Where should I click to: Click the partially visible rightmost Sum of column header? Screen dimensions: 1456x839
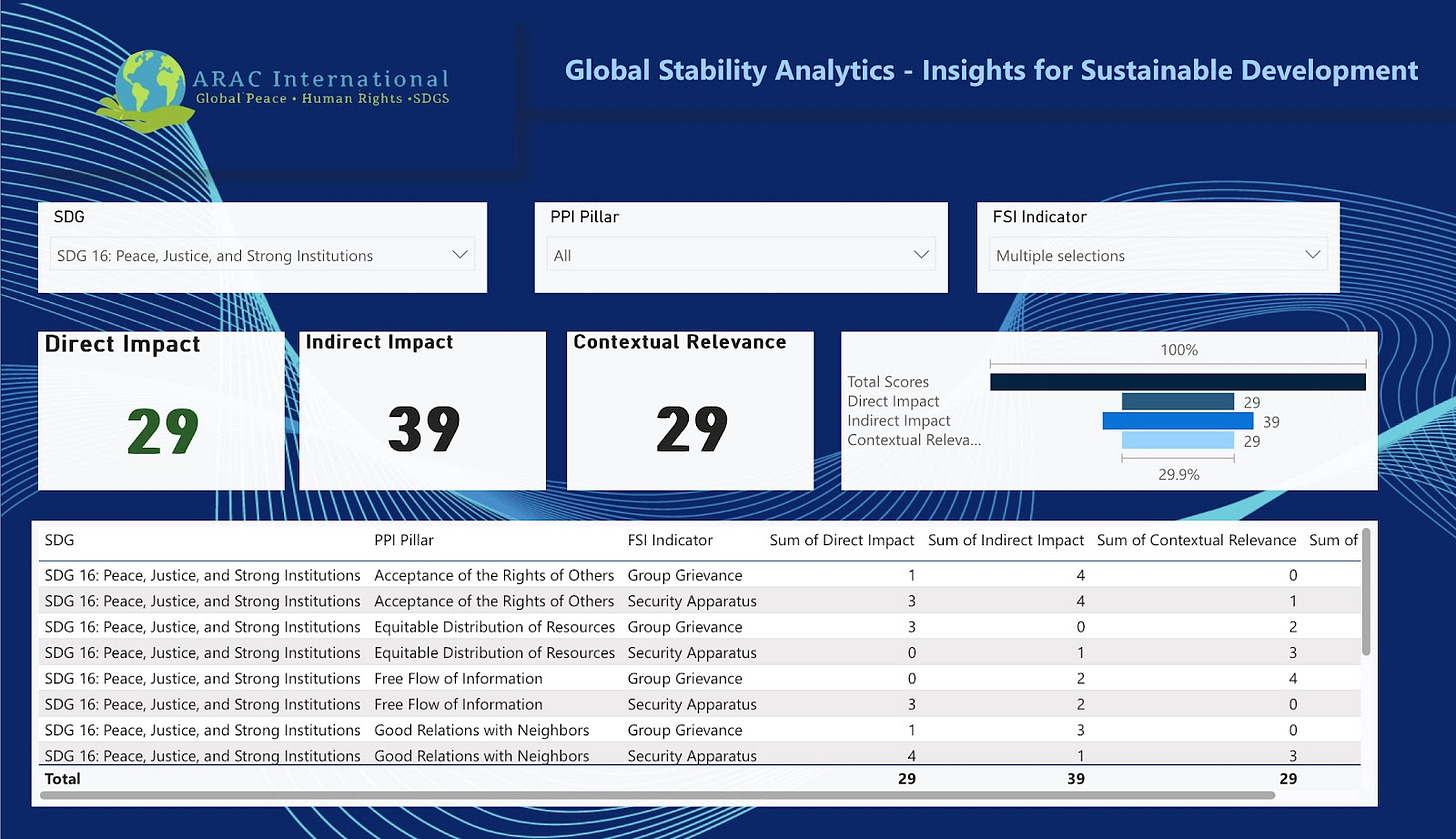click(x=1334, y=540)
